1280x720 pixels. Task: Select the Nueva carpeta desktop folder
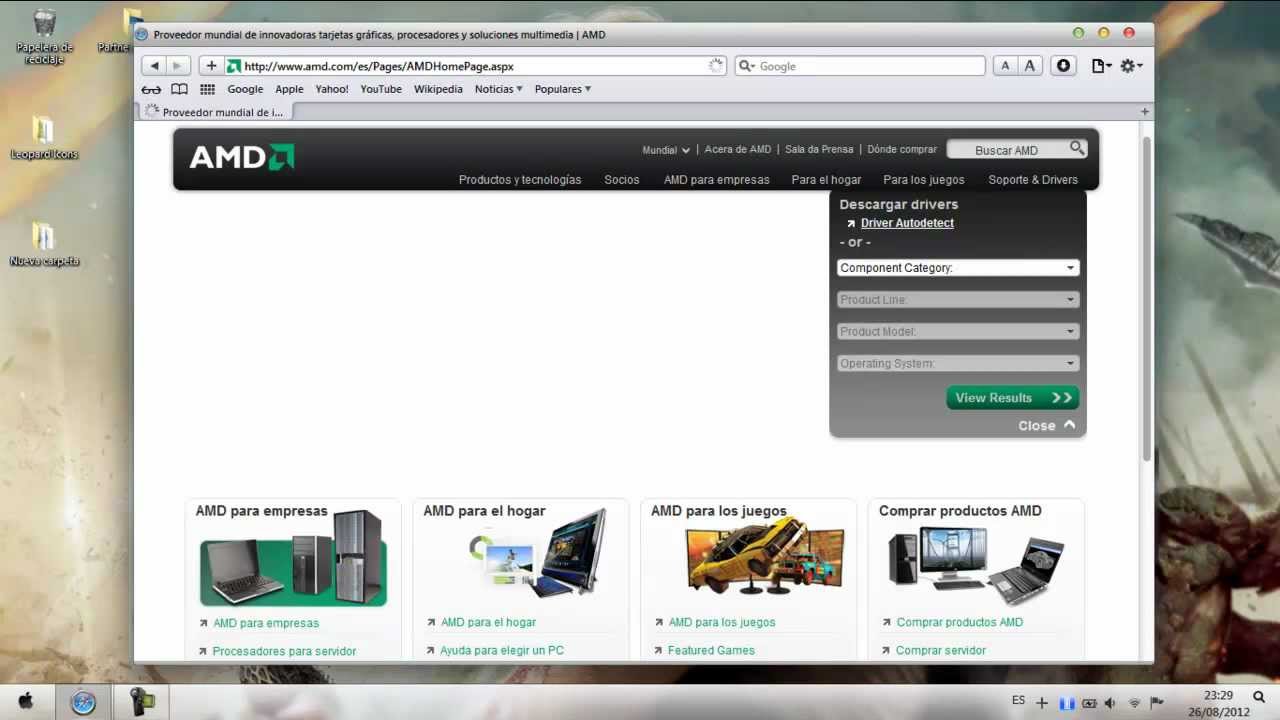(43, 245)
